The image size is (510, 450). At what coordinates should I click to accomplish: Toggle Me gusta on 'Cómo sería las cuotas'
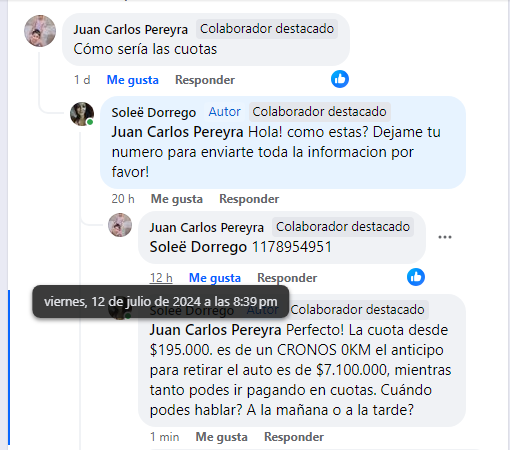coord(133,80)
